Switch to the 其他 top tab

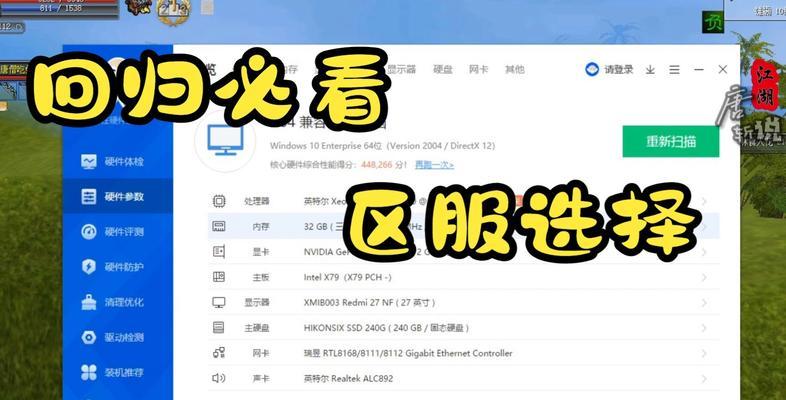[x=514, y=69]
